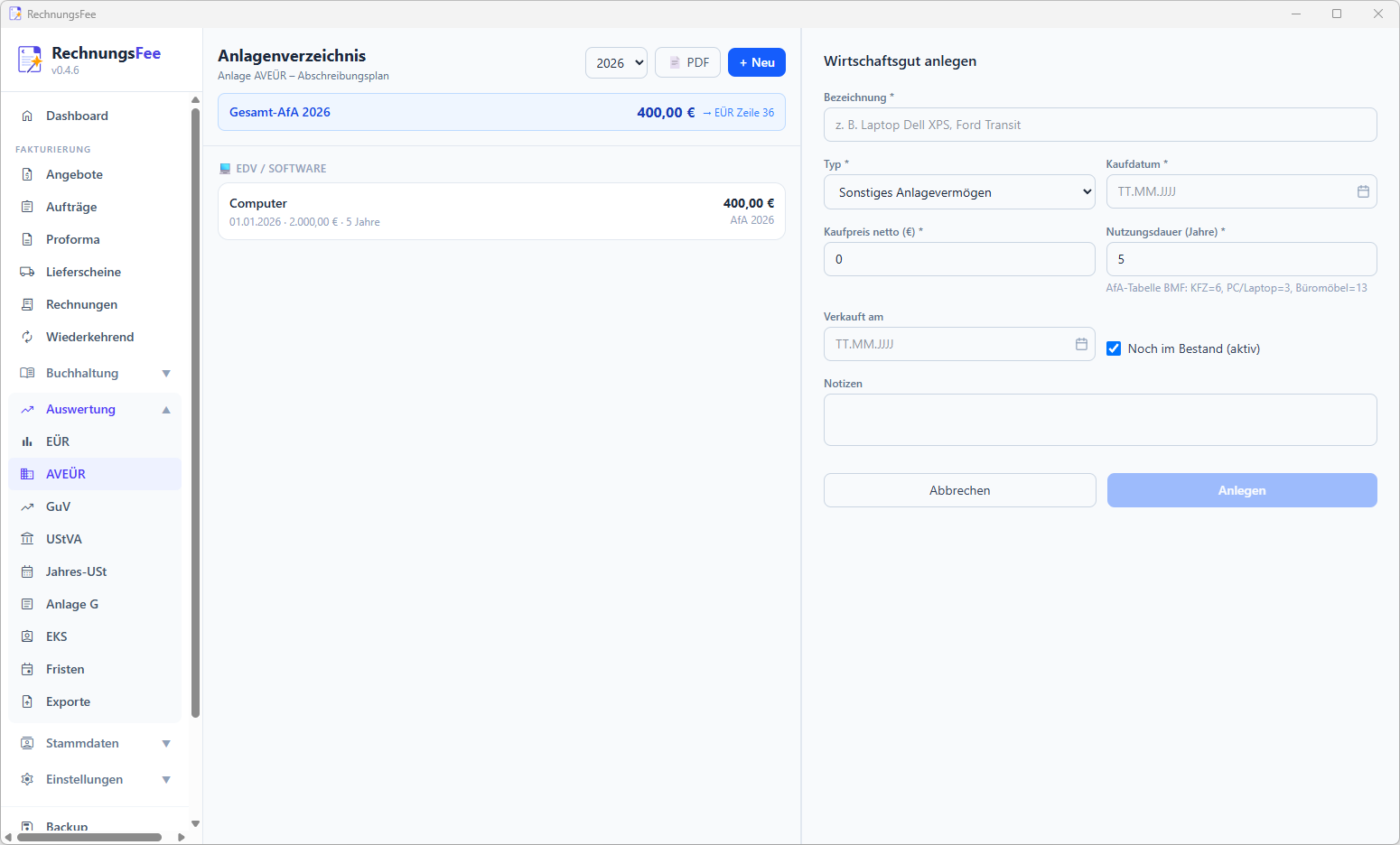Click the sidebar horizontal scrollbar
1400x845 pixels.
pos(89,837)
